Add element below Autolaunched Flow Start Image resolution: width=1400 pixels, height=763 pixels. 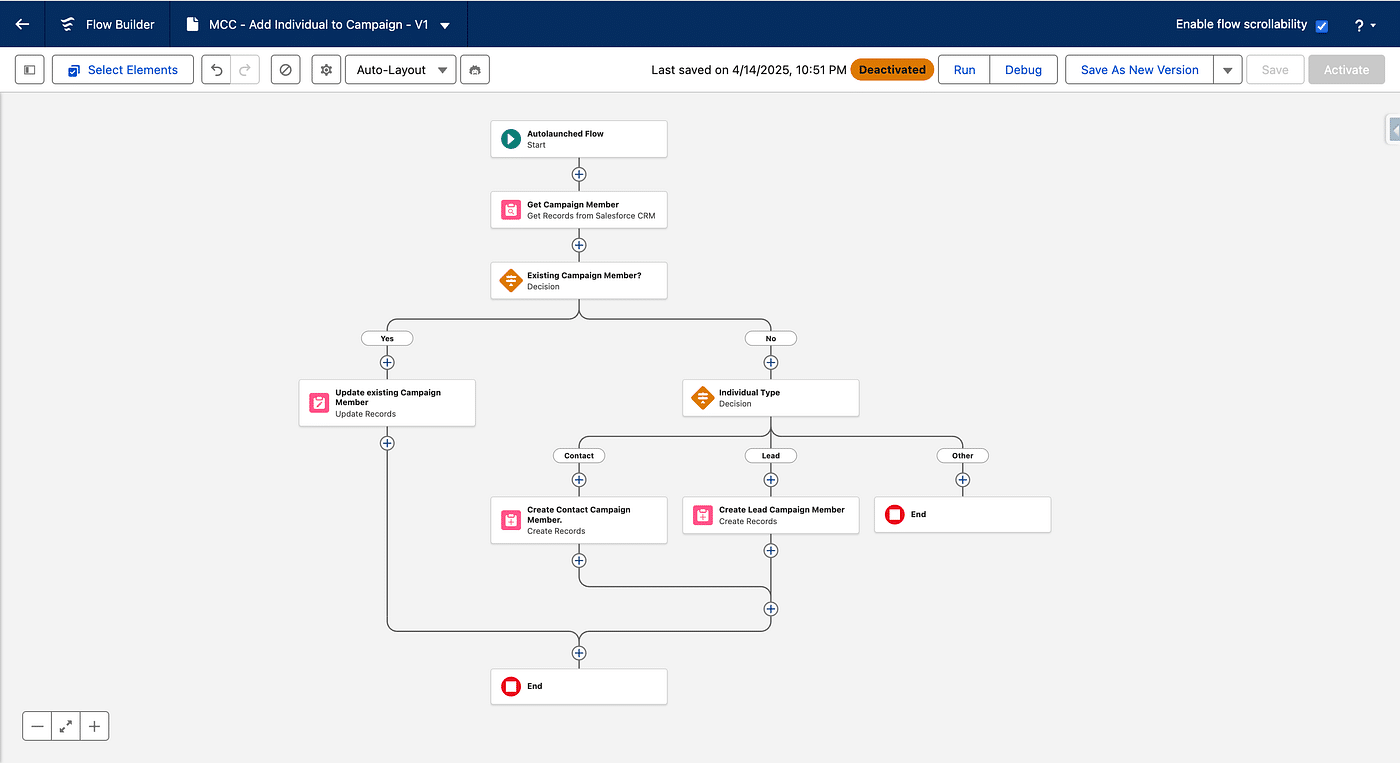click(578, 174)
